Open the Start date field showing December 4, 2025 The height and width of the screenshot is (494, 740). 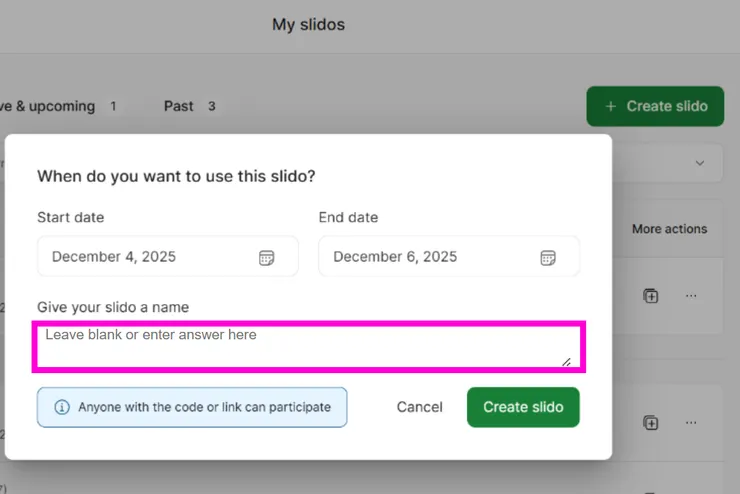(150, 257)
